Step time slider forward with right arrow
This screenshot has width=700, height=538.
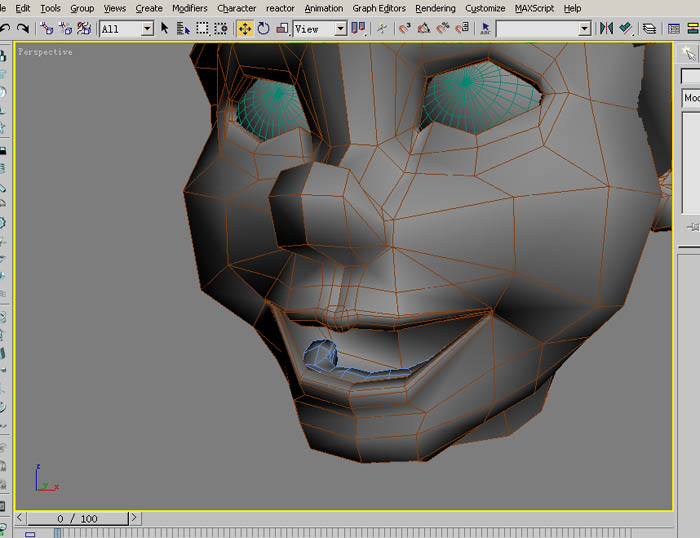point(134,518)
